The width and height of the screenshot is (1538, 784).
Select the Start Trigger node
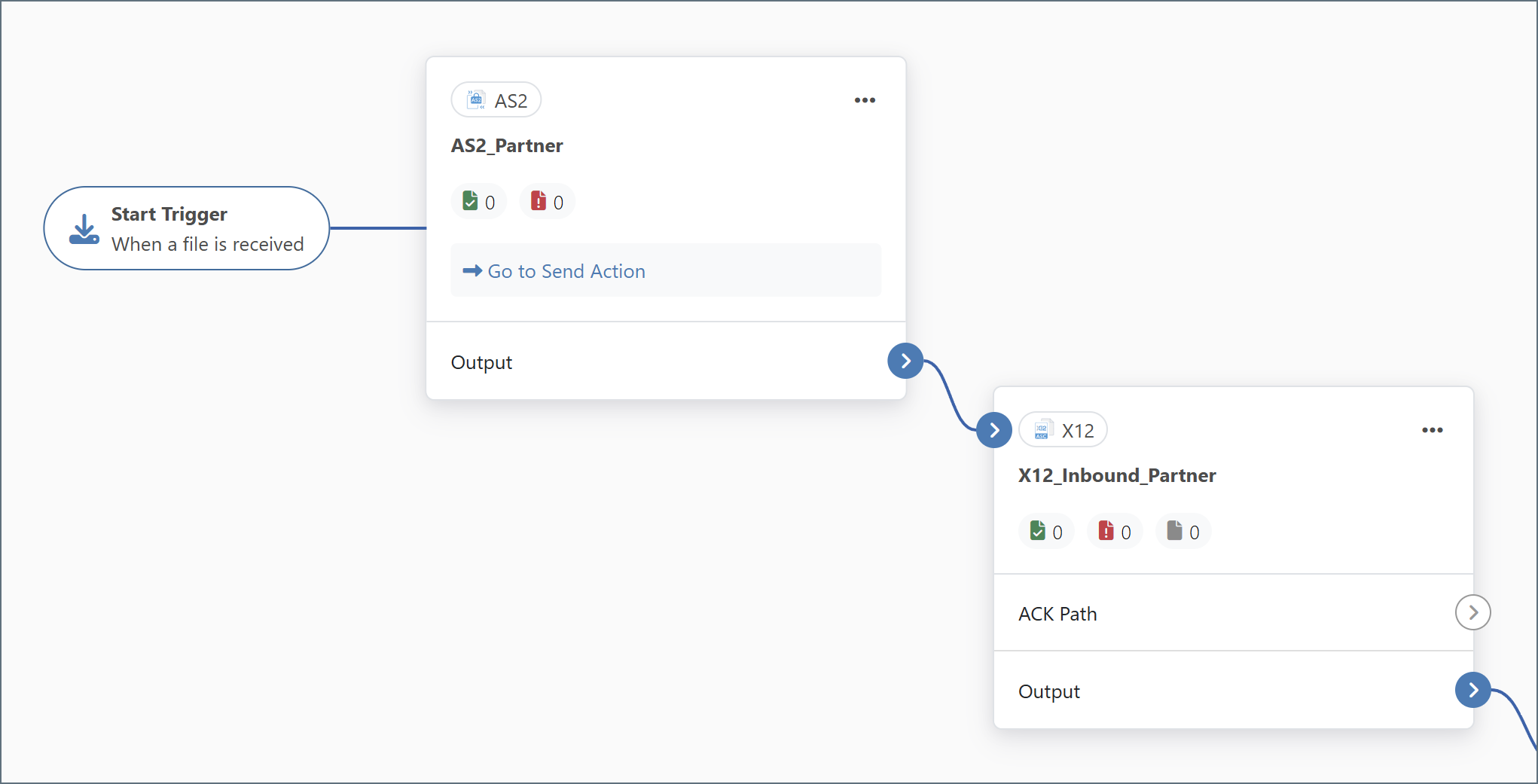pyautogui.click(x=187, y=228)
